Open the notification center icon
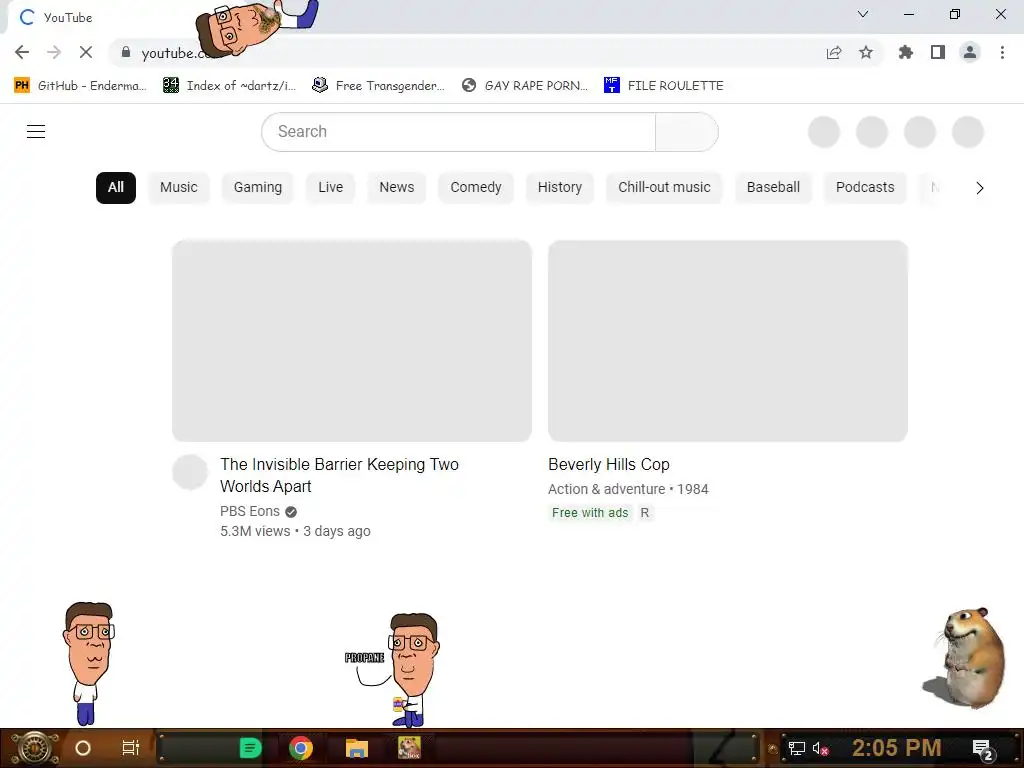 (x=983, y=750)
